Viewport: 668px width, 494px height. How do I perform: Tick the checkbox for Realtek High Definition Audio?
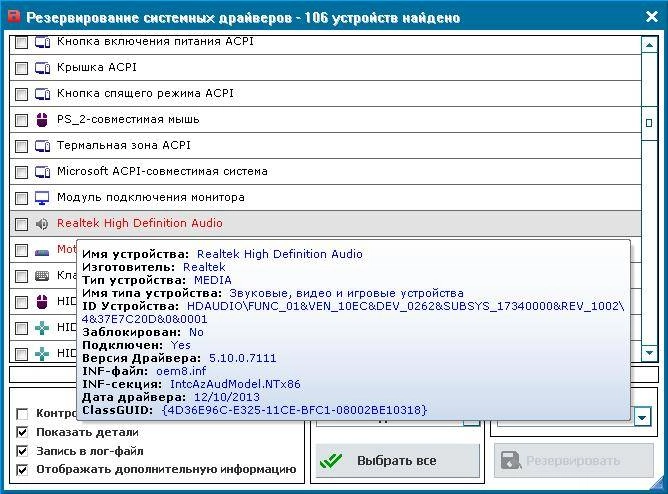[x=21, y=224]
